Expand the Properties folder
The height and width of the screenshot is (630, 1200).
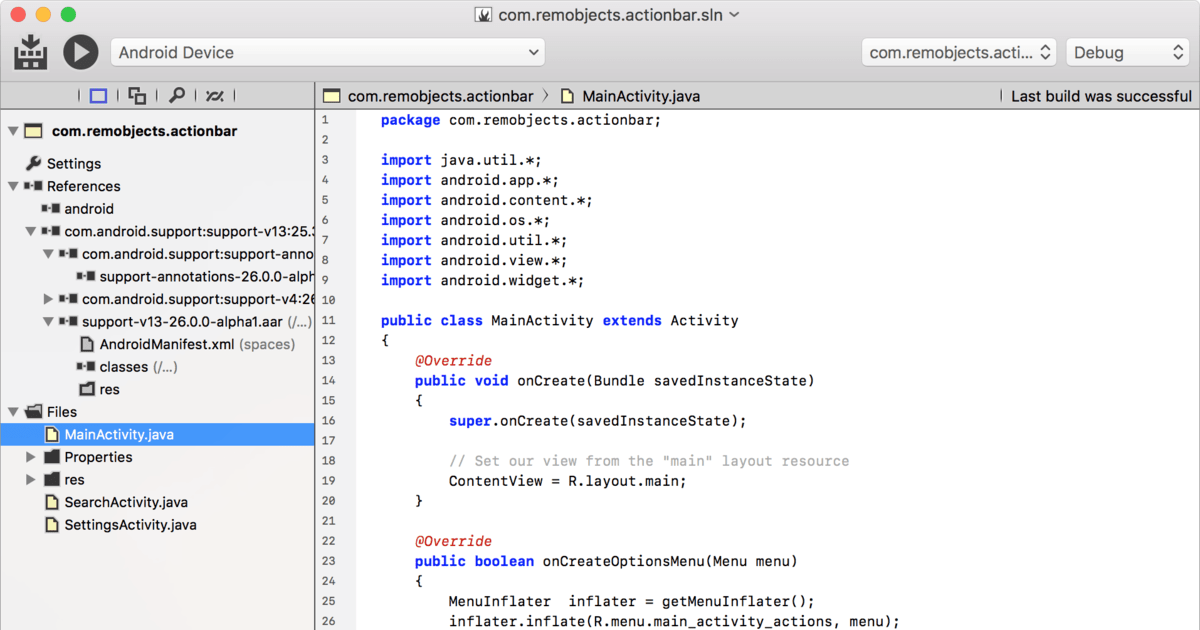[30, 456]
